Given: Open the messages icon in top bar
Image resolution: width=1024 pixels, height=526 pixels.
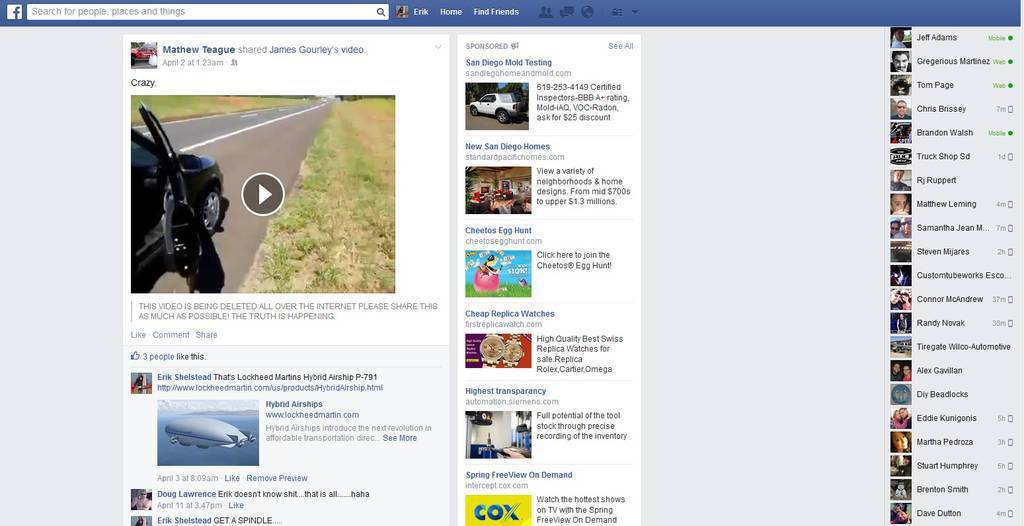Looking at the screenshot, I should tap(567, 12).
